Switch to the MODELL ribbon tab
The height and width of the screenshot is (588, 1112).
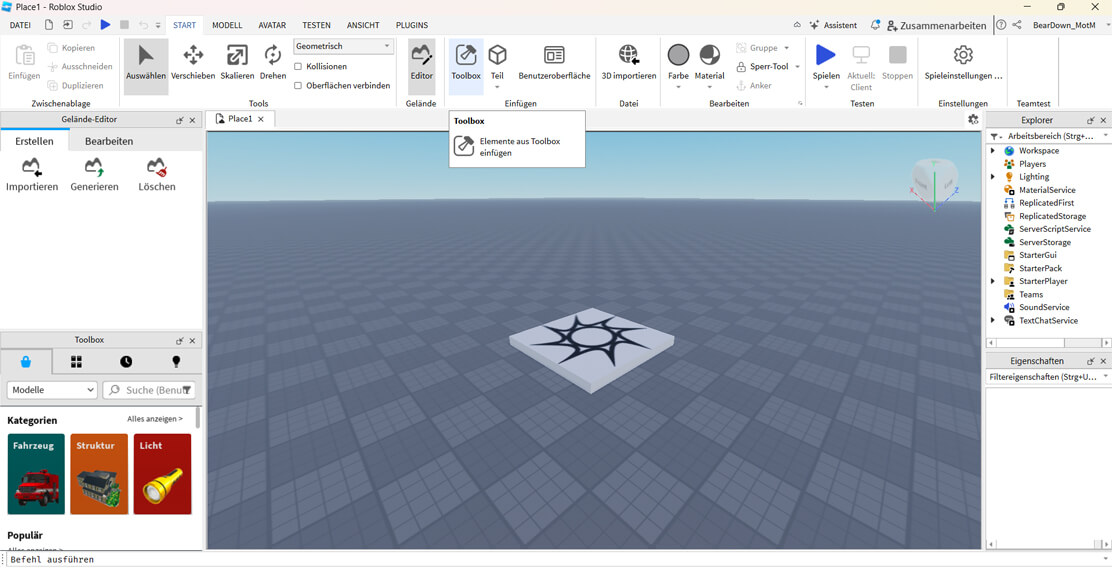click(x=227, y=25)
